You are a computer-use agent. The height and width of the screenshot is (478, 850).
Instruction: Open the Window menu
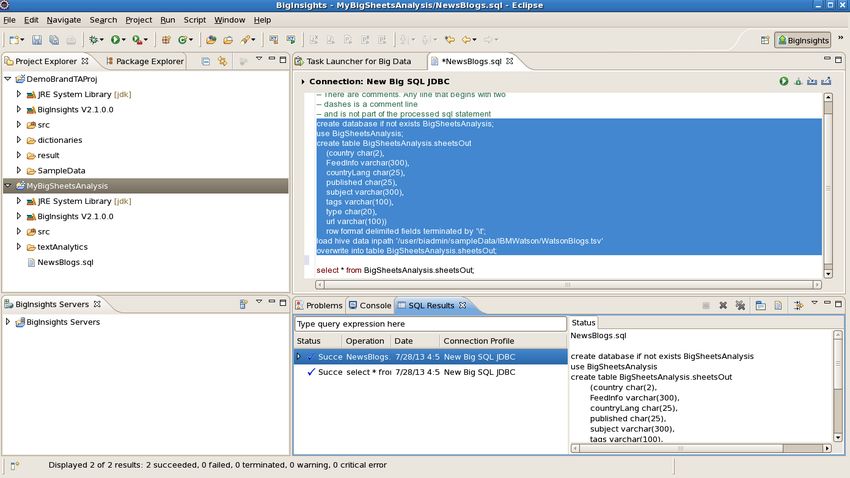229,20
